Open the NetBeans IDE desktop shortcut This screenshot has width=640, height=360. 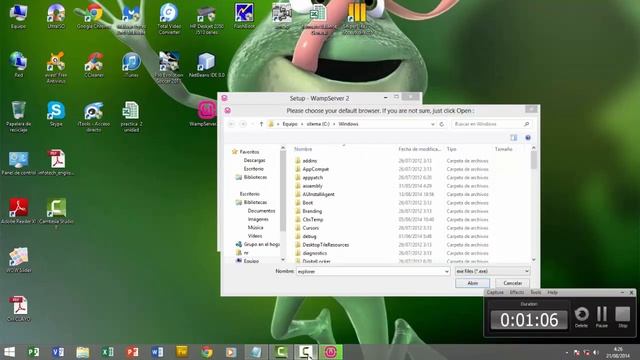[x=207, y=65]
